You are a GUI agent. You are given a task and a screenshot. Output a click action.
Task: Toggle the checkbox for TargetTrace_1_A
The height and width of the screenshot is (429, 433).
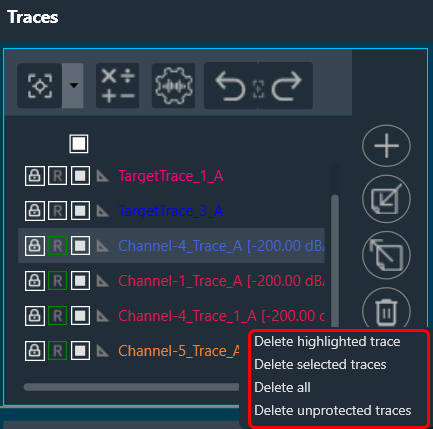tap(80, 176)
